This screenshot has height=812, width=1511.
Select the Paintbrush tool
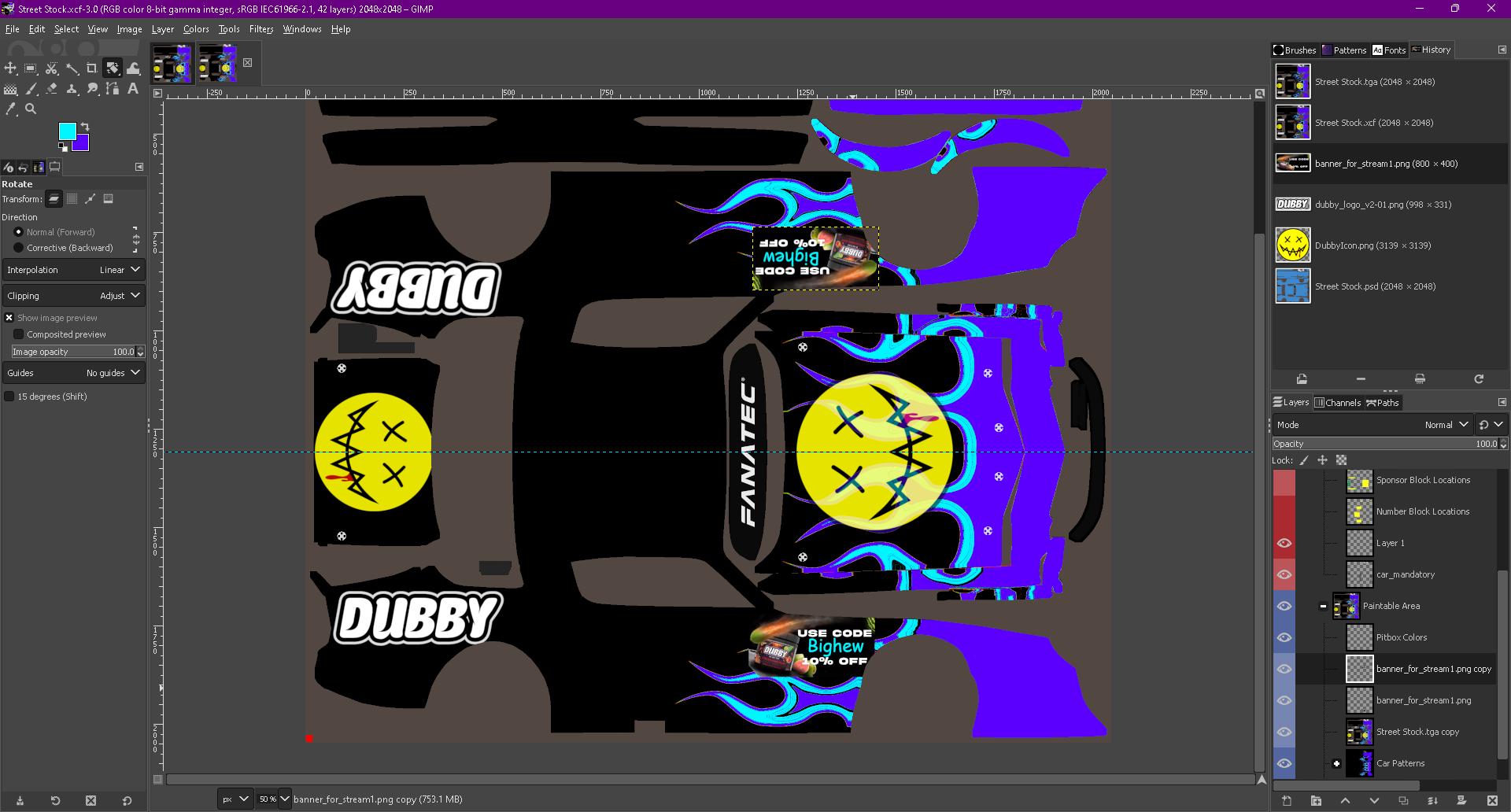(31, 89)
